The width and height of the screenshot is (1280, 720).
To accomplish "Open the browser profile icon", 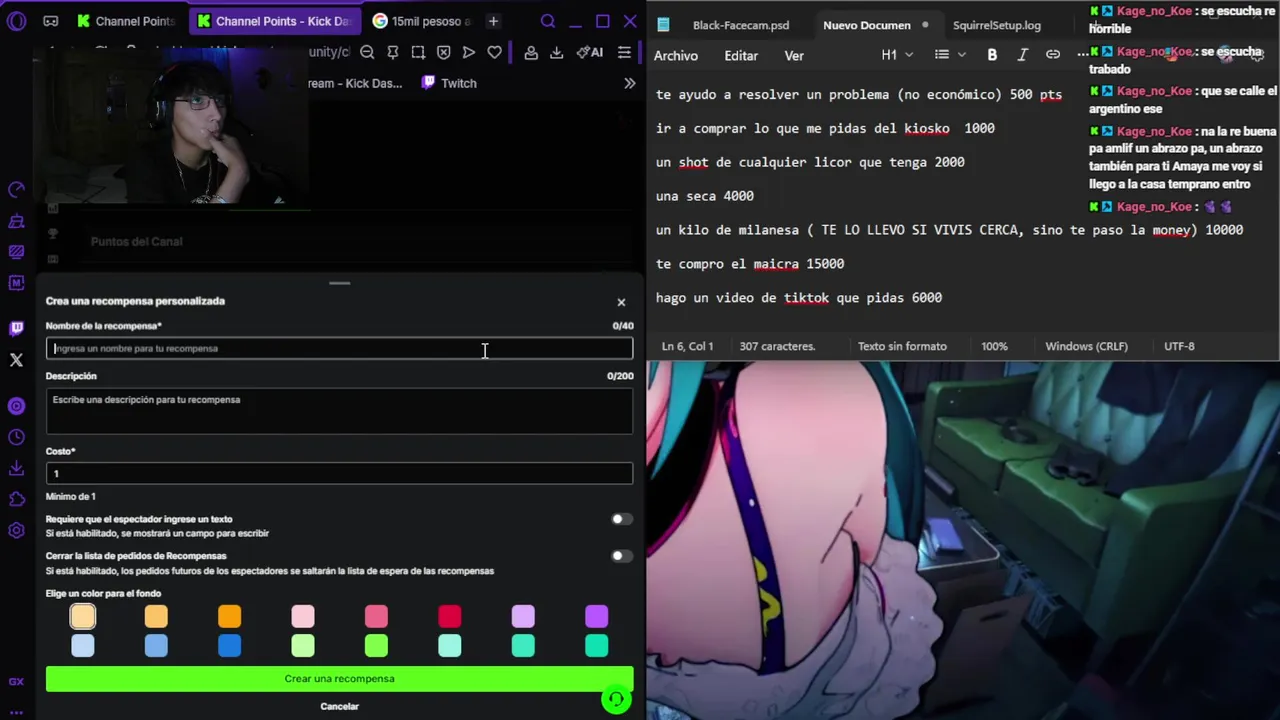I will point(531,52).
